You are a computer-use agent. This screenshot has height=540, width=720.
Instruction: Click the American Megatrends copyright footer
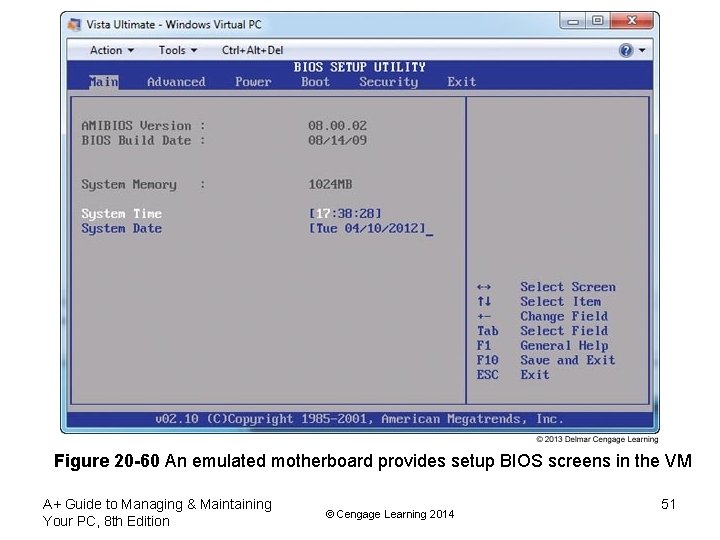point(360,419)
